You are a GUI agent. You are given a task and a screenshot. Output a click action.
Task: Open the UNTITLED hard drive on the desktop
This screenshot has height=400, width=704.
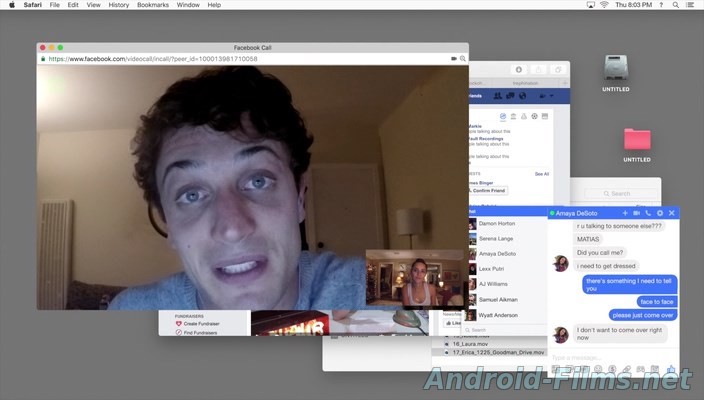click(x=616, y=73)
